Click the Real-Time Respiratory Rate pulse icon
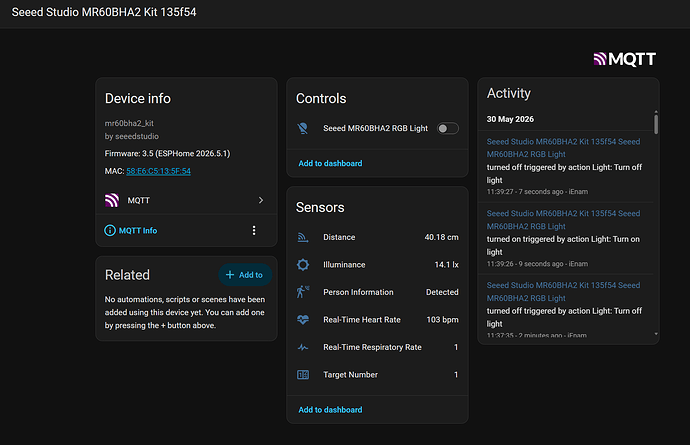This screenshot has width=690, height=445. click(x=303, y=347)
